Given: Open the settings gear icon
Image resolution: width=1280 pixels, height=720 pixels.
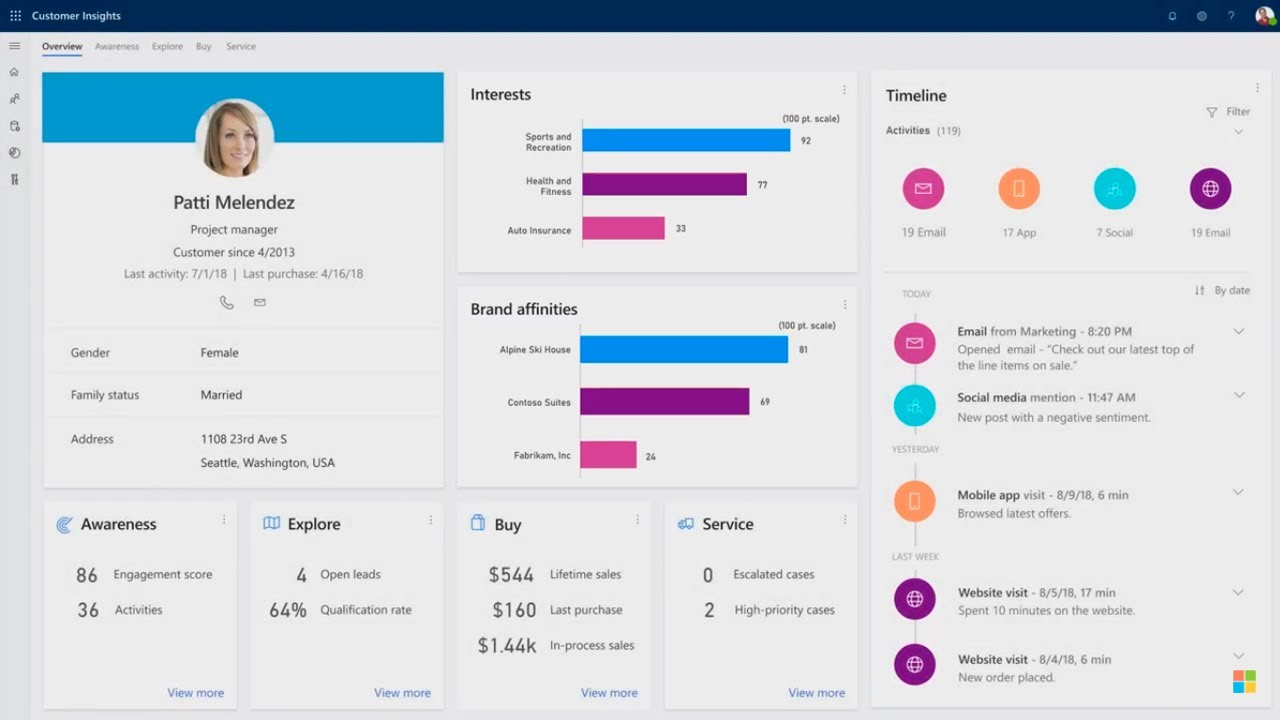Looking at the screenshot, I should (x=1202, y=16).
